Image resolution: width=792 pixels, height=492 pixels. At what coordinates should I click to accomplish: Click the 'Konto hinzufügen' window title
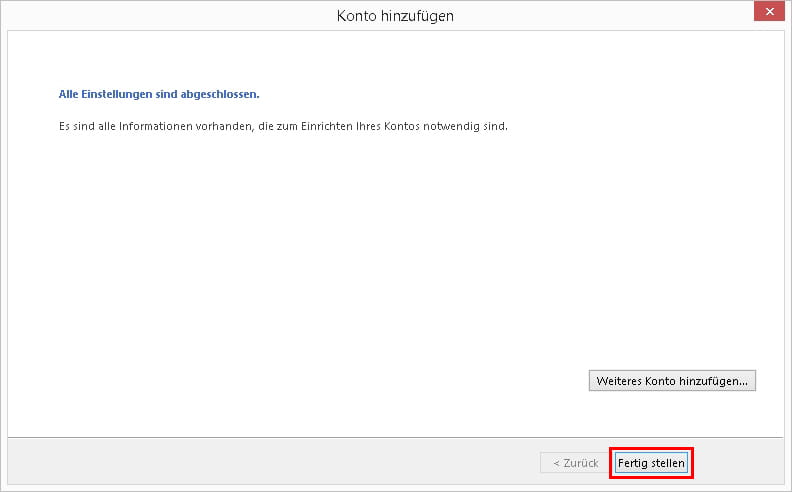[x=395, y=16]
